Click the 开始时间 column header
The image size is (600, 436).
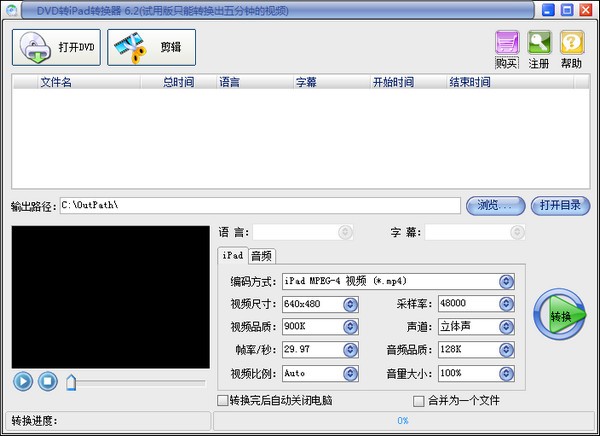click(408, 82)
